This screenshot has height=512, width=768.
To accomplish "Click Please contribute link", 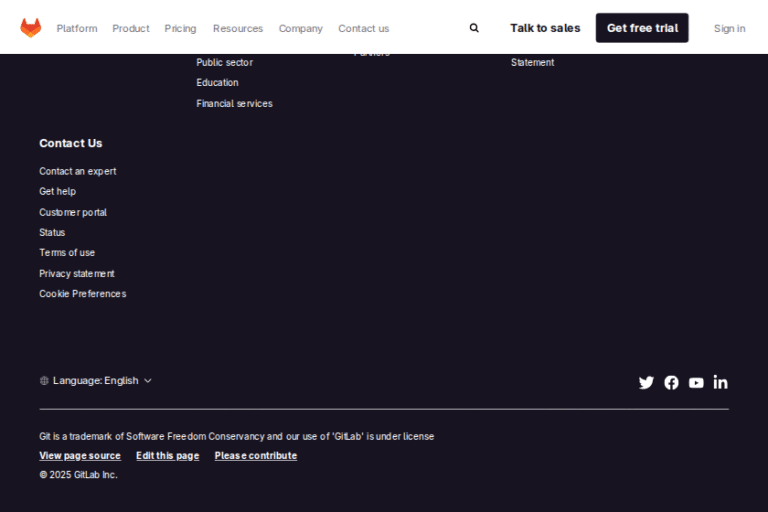I will point(256,456).
